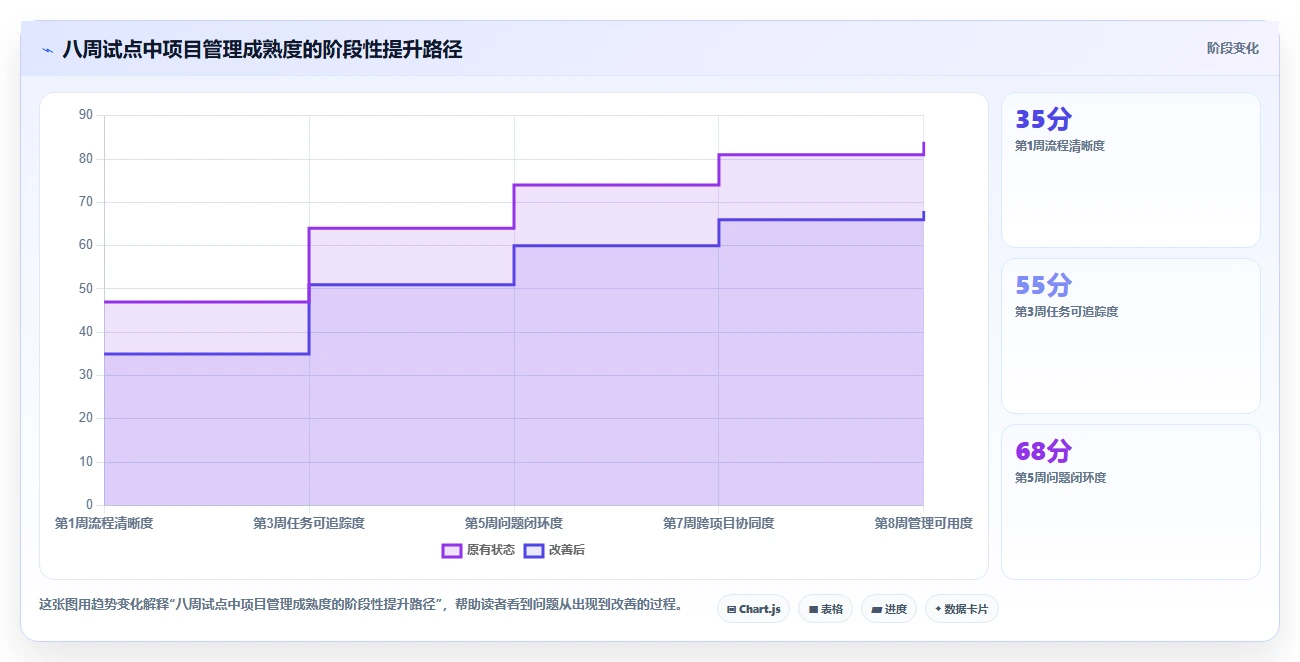1300x662 pixels.
Task: Select the Chart.js tag
Action: coord(753,609)
